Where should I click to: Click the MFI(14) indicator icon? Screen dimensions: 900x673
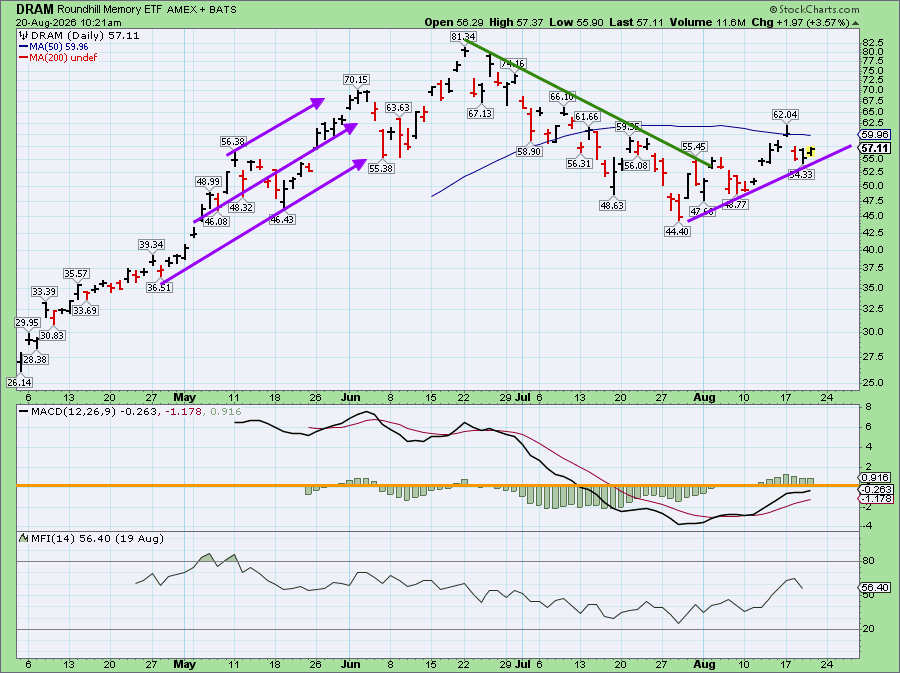click(x=24, y=538)
